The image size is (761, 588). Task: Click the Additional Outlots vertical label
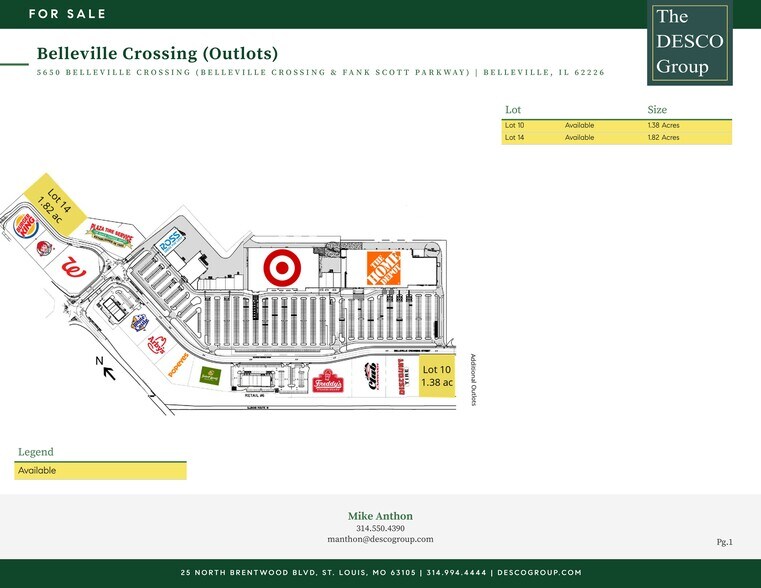click(473, 379)
